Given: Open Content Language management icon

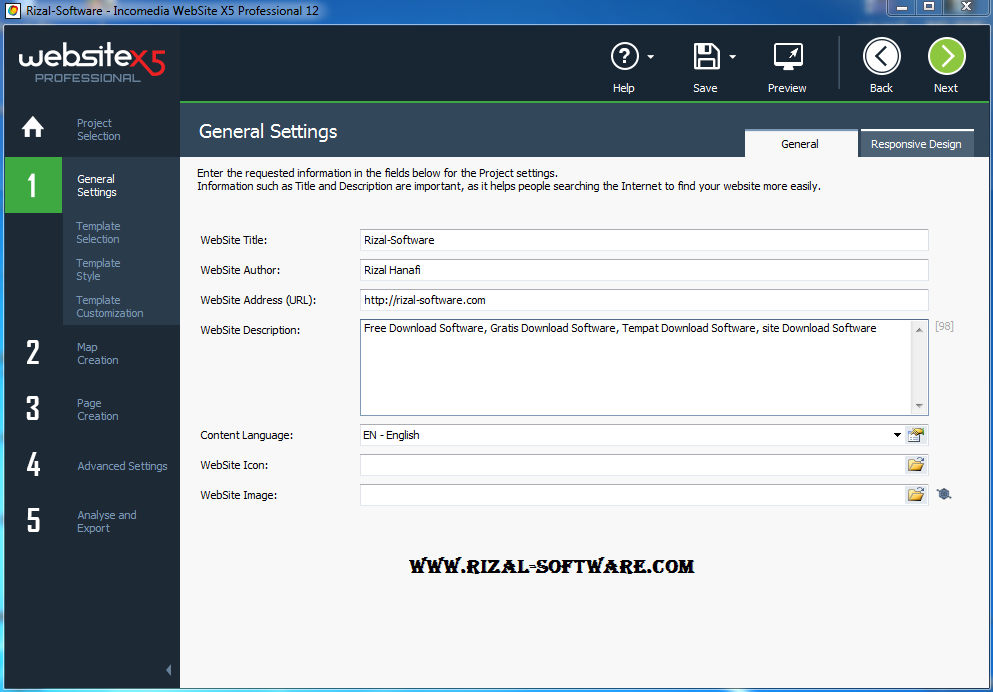Looking at the screenshot, I should [x=916, y=435].
